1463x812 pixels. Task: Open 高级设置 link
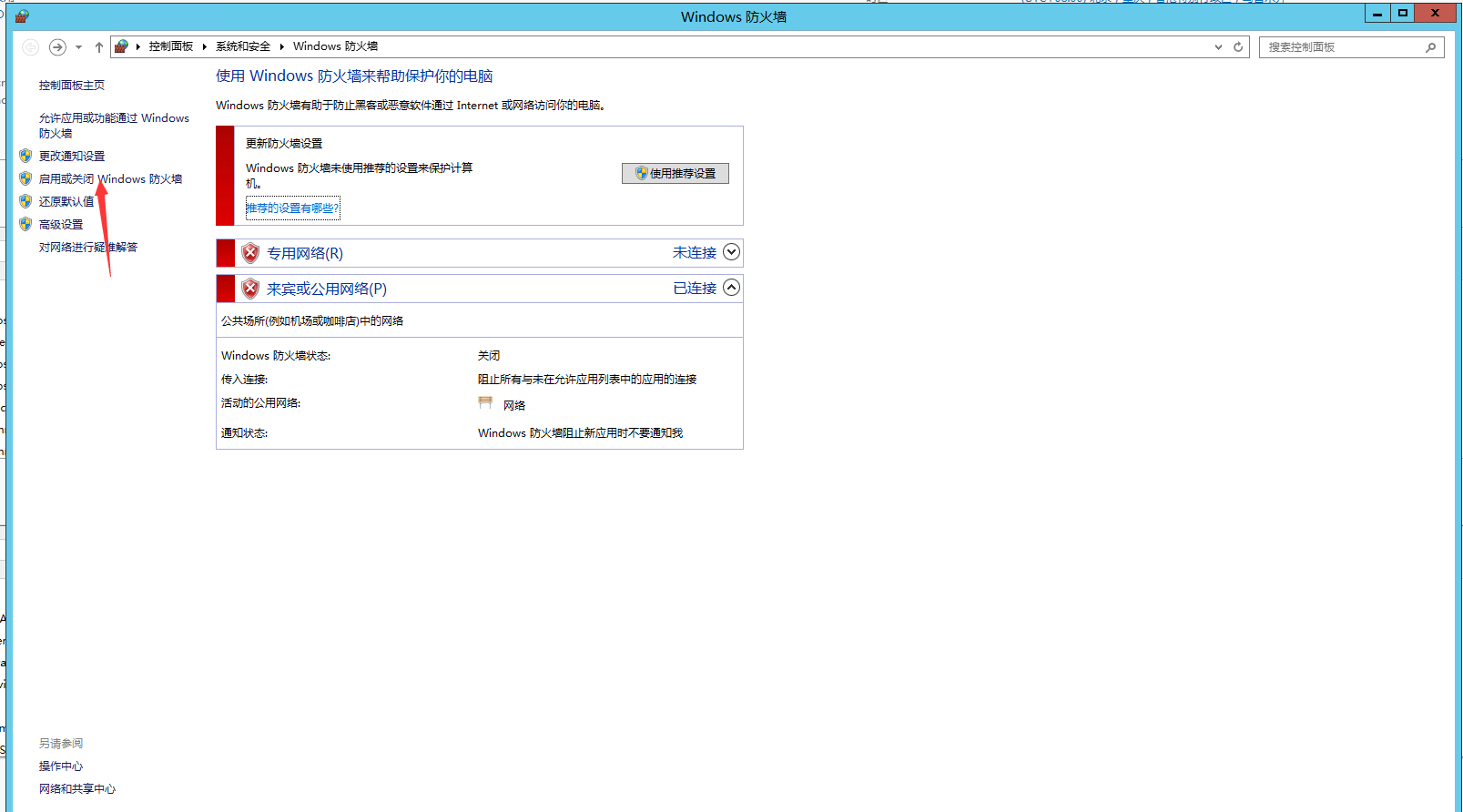pos(61,225)
